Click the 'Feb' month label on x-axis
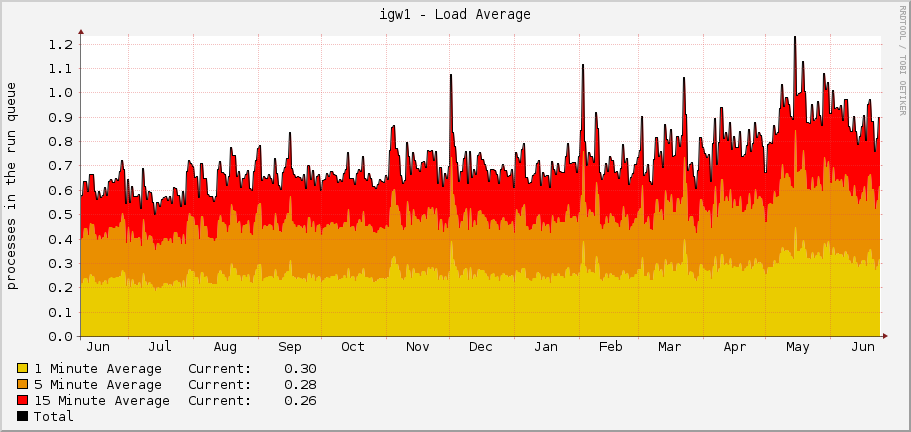 point(611,347)
